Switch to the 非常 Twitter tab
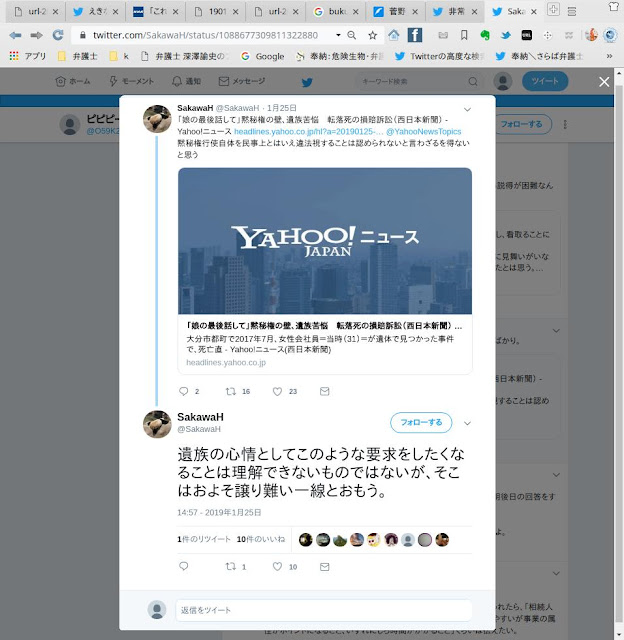Viewport: 624px width, 640px height. coord(455,11)
